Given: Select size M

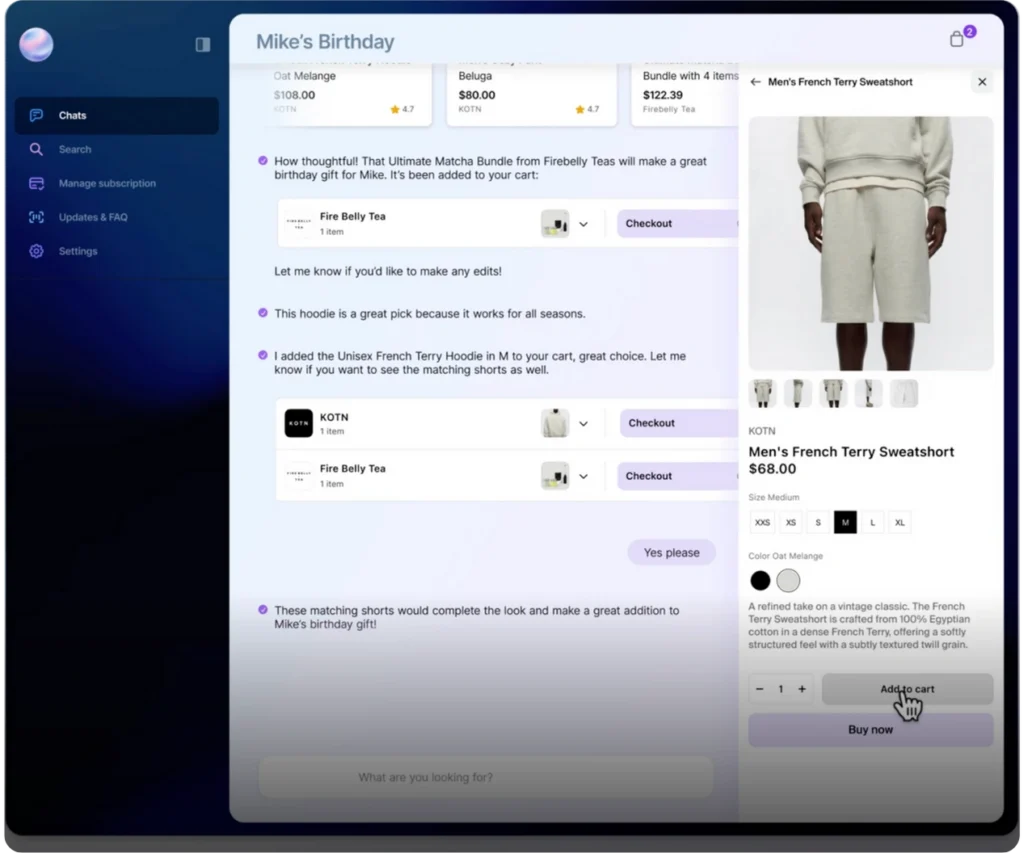Looking at the screenshot, I should (845, 523).
